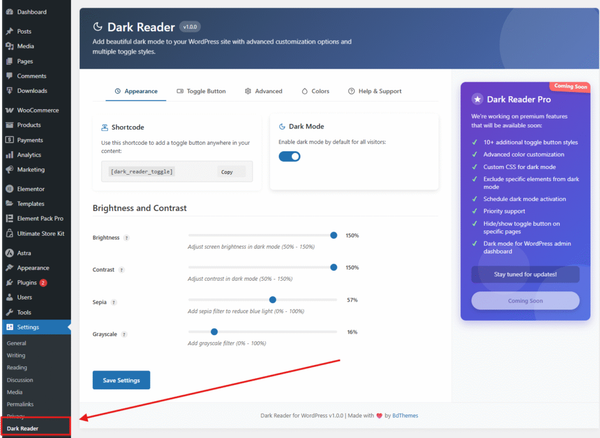Click the Brightness help question icon
This screenshot has height=438, width=600.
tap(126, 238)
